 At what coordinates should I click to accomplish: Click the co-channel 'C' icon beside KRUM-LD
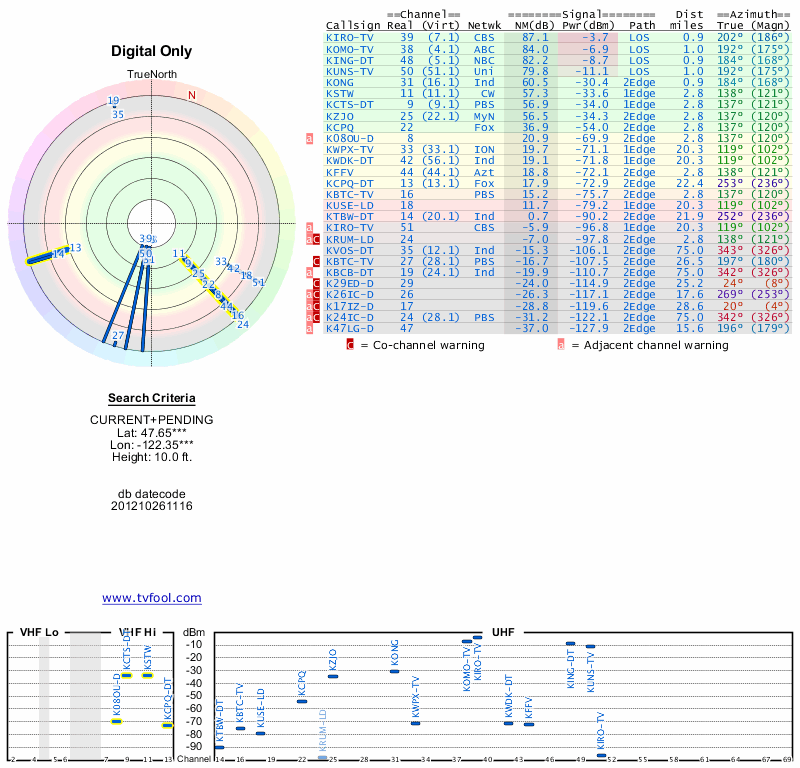(316, 239)
